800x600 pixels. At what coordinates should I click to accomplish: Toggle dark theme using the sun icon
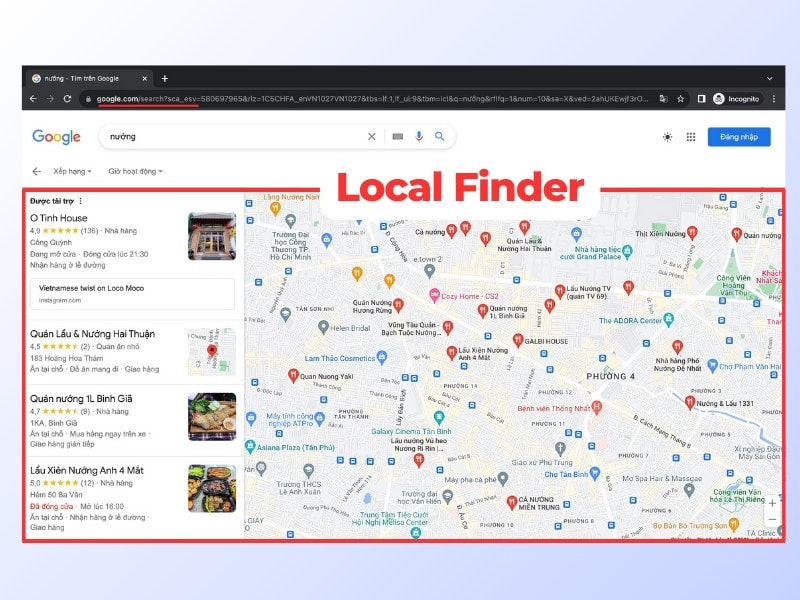(667, 136)
